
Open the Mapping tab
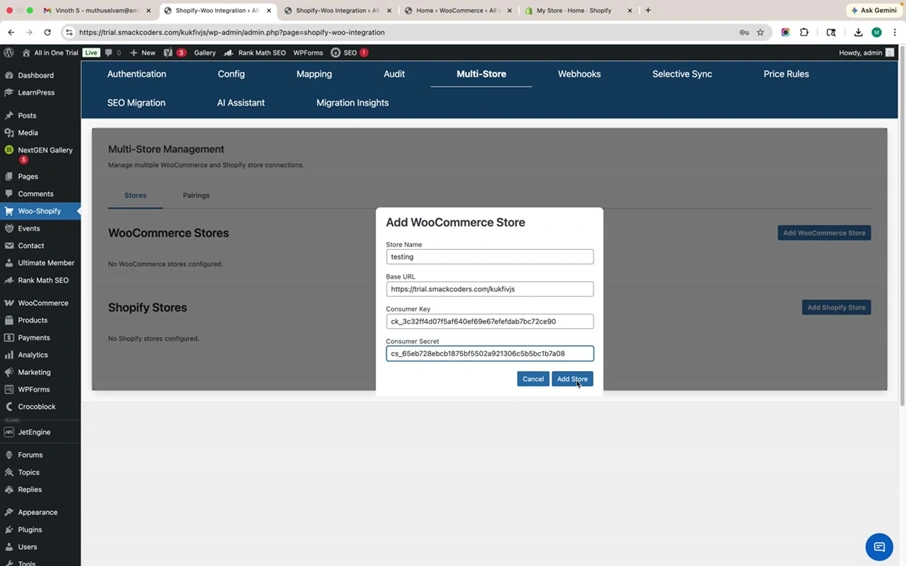click(x=314, y=74)
